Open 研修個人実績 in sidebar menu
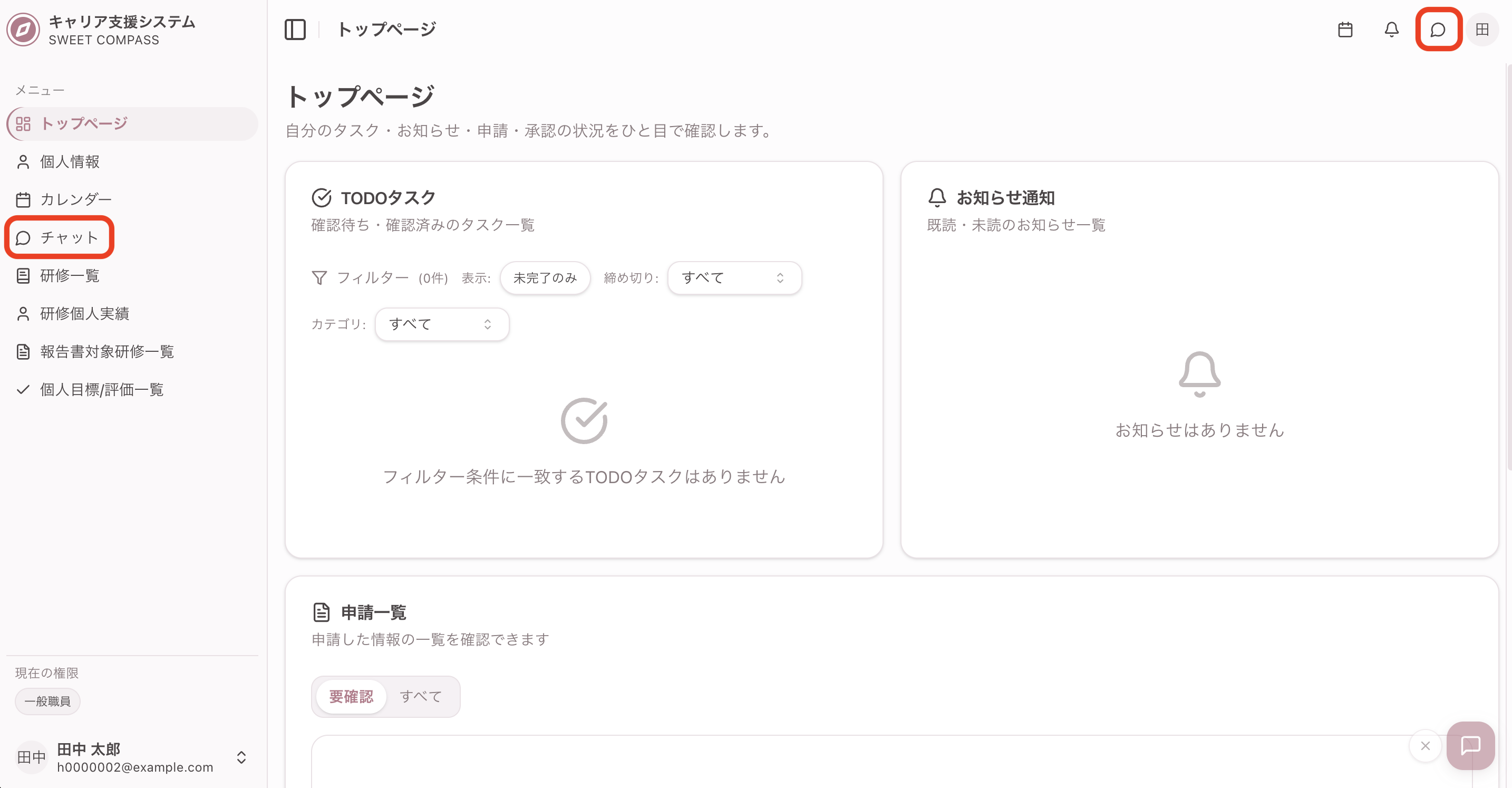Screen dimensions: 1512x788 pos(132,313)
